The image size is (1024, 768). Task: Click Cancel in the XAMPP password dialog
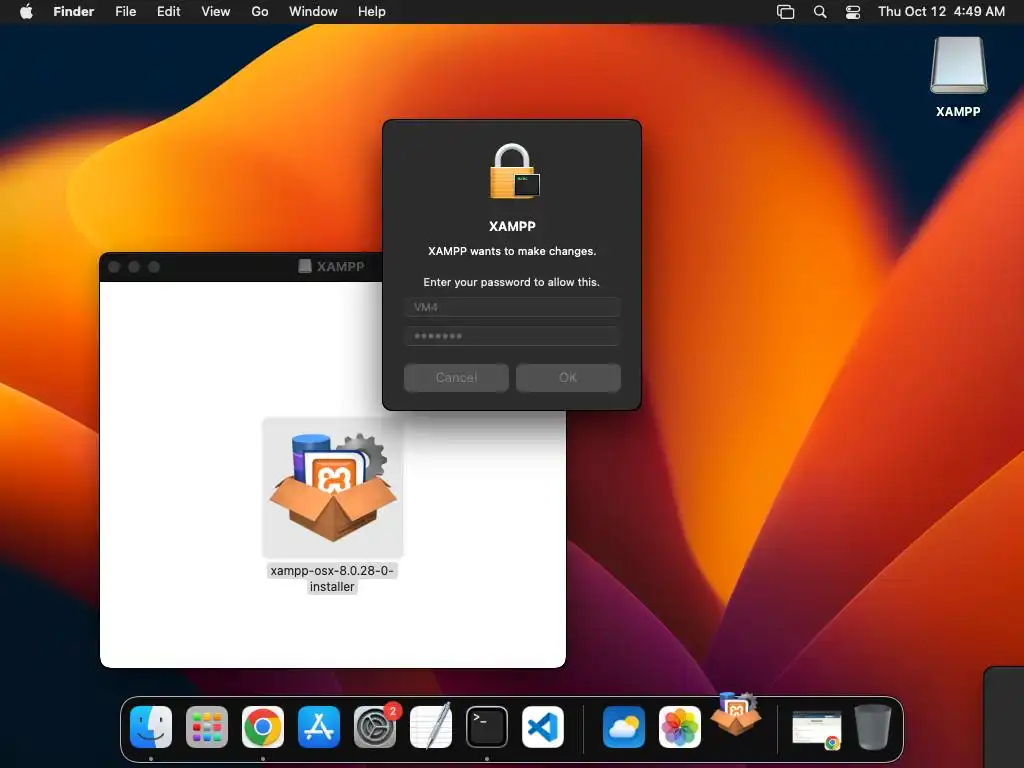[x=456, y=377]
